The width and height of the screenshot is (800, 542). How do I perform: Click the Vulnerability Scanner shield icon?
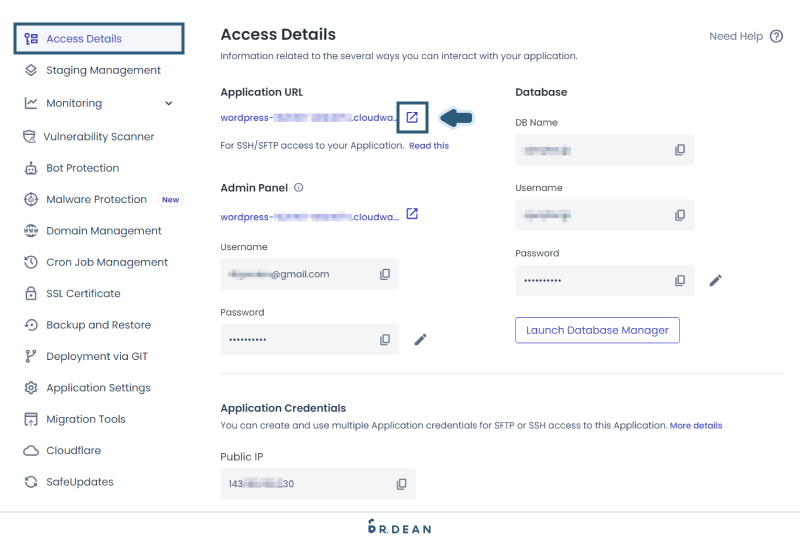coord(30,137)
